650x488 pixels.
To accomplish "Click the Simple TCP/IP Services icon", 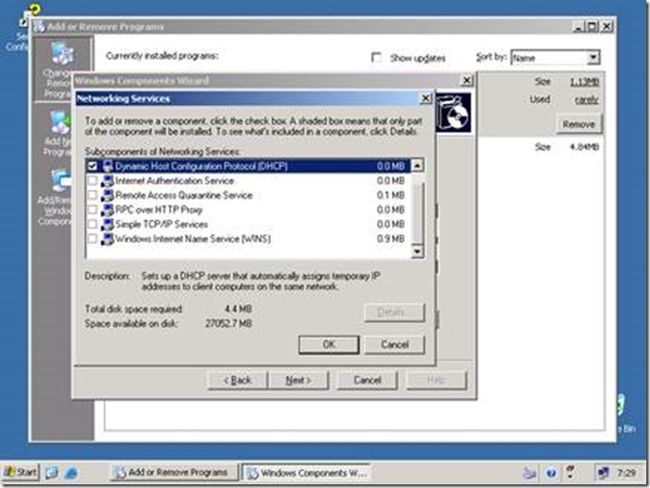I will click(x=107, y=224).
